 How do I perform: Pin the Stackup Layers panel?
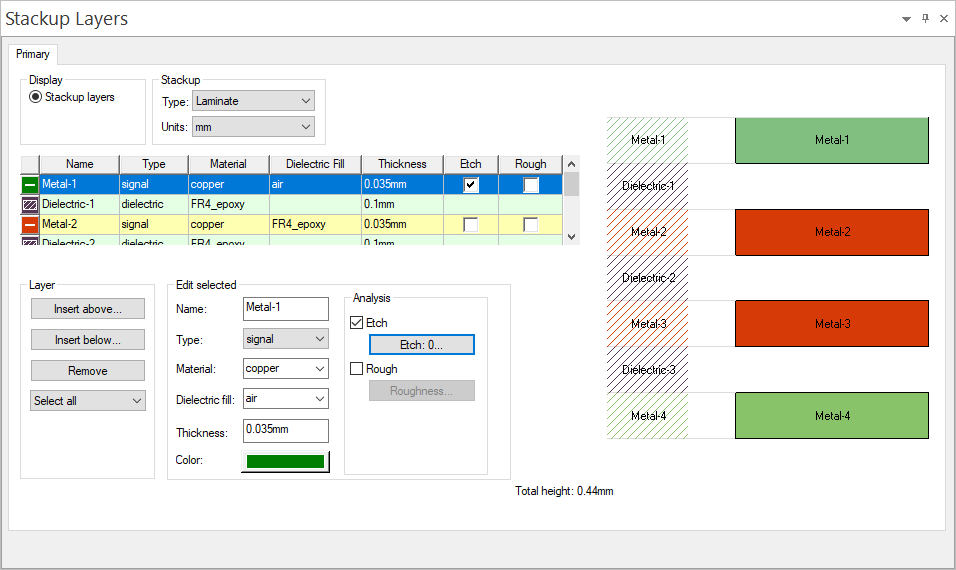(925, 19)
